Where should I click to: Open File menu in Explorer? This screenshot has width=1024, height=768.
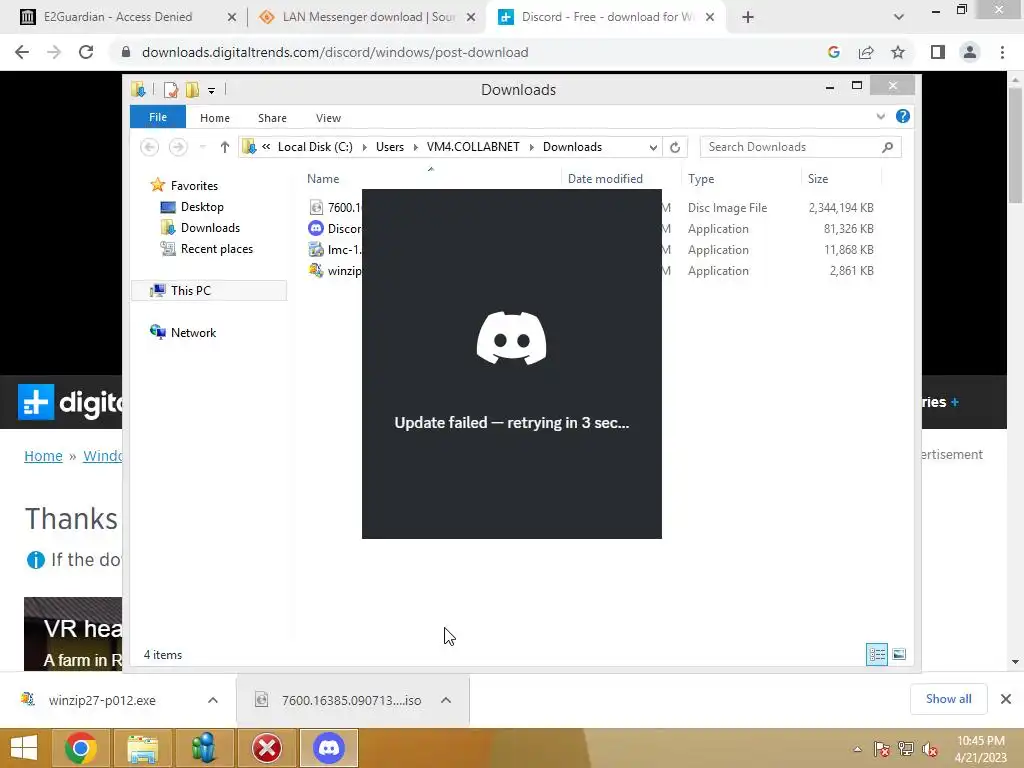point(158,117)
